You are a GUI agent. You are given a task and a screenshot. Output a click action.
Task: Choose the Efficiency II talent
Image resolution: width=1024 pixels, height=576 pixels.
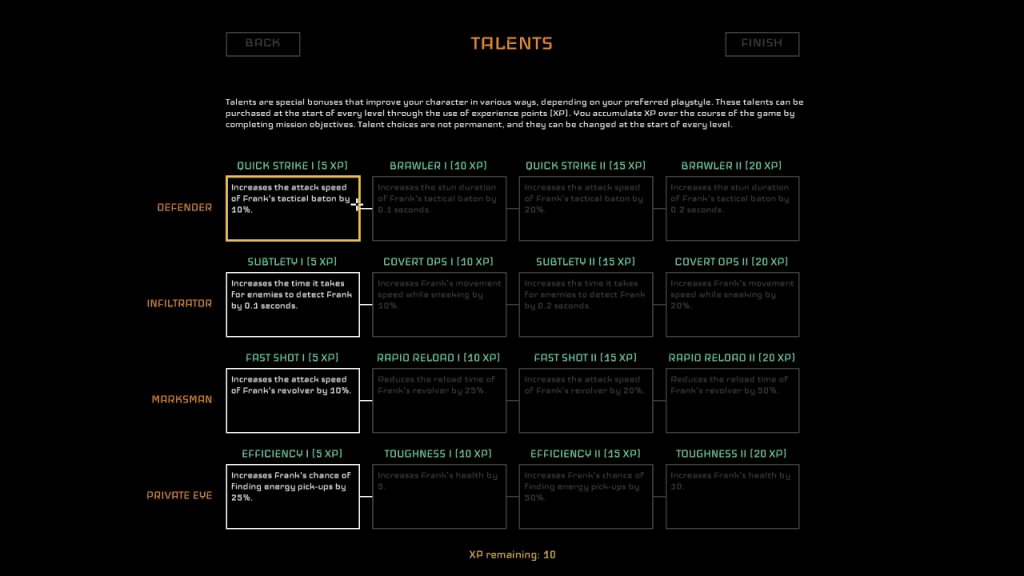tap(586, 497)
